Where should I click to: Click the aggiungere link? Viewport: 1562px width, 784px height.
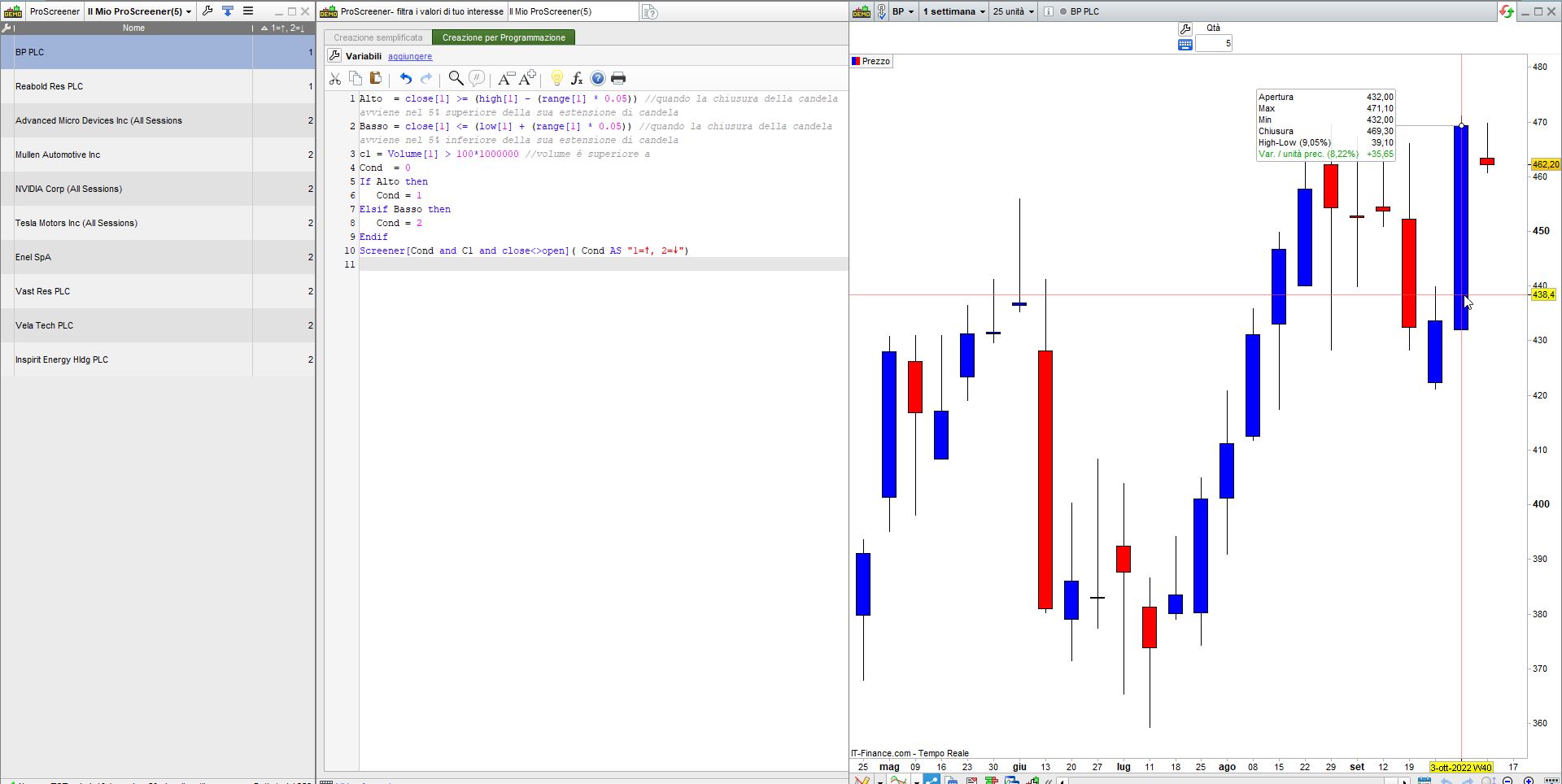click(410, 56)
